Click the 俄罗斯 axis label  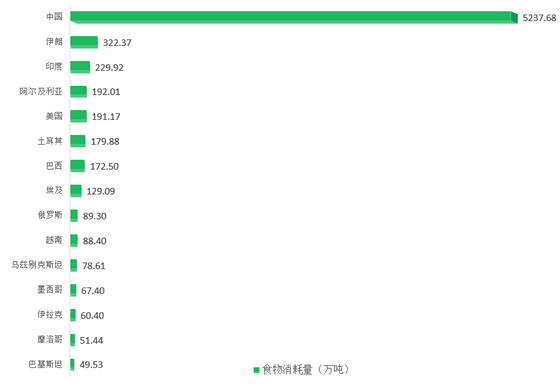(50, 215)
